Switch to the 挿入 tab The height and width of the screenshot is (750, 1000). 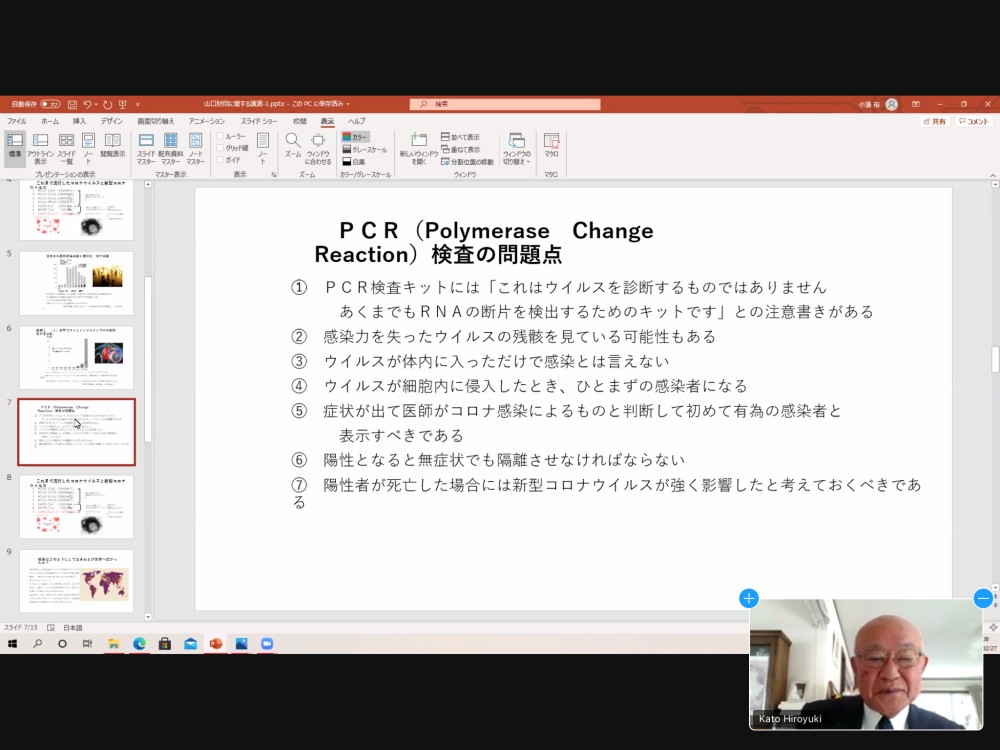pyautogui.click(x=79, y=121)
